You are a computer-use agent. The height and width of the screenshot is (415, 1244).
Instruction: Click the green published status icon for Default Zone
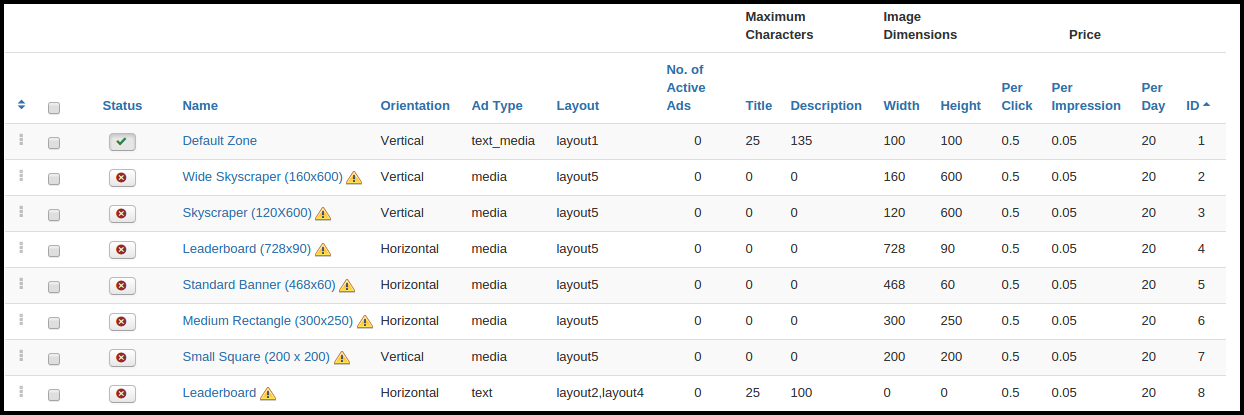point(122,142)
